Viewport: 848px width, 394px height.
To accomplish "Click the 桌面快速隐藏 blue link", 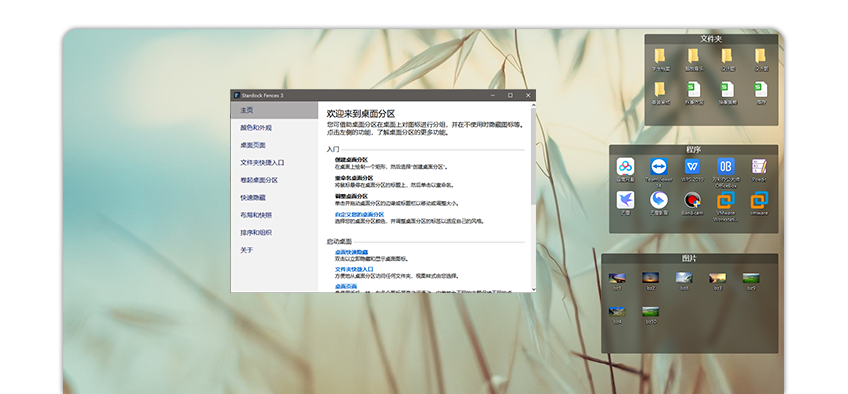I will tap(351, 252).
